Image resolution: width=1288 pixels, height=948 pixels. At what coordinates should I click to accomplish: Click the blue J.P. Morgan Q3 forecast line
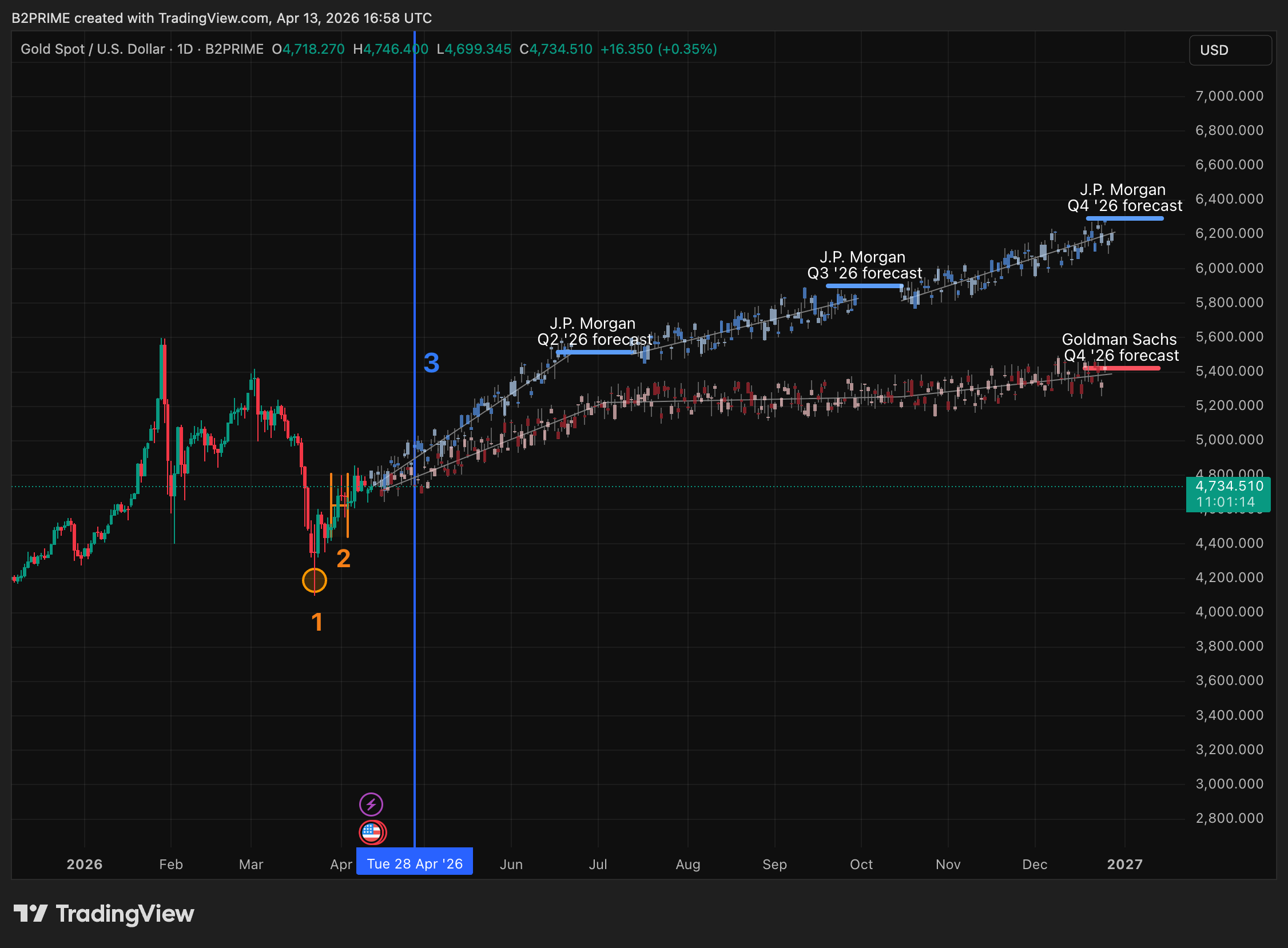pos(865,286)
